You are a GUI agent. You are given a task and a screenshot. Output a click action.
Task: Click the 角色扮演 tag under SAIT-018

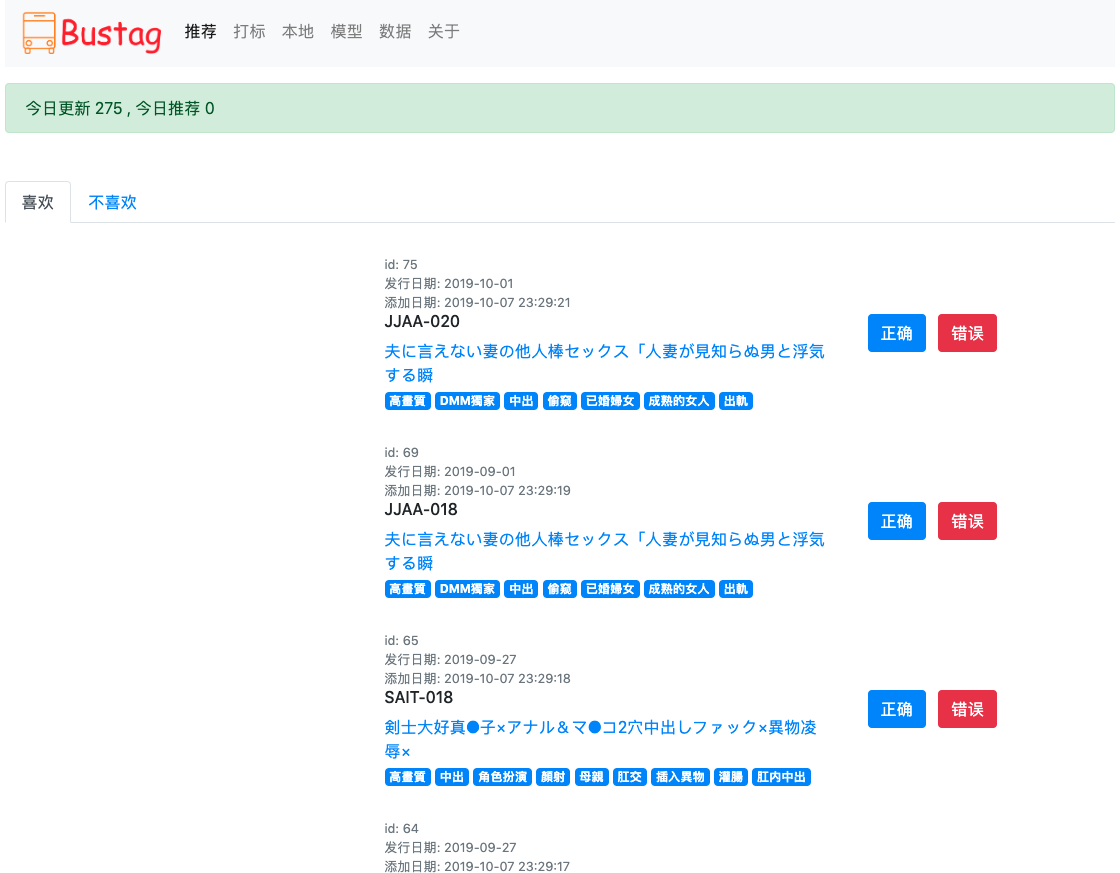pyautogui.click(x=502, y=777)
